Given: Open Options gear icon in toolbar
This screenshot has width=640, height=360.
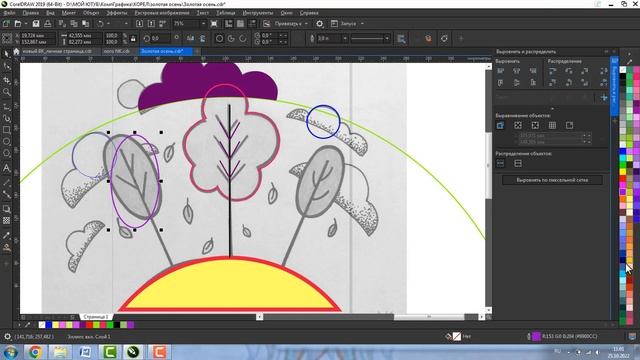Looking at the screenshot, I should 320,24.
